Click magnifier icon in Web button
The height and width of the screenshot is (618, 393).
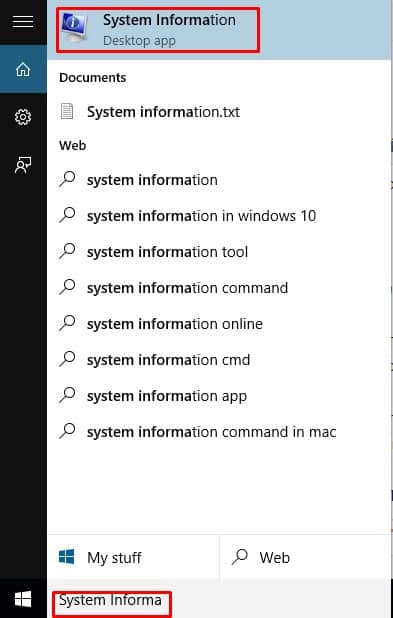pos(240,557)
